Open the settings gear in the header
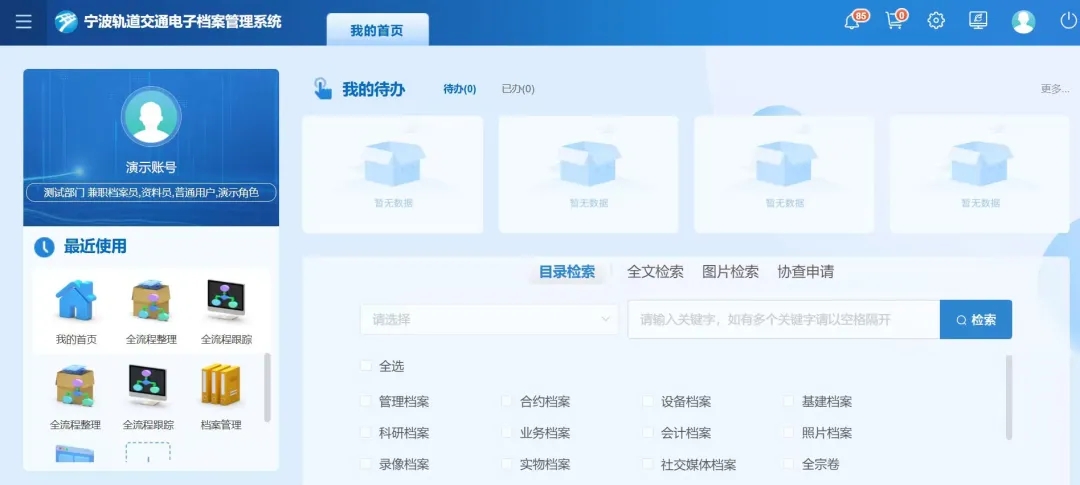The width and height of the screenshot is (1080, 485). point(936,21)
